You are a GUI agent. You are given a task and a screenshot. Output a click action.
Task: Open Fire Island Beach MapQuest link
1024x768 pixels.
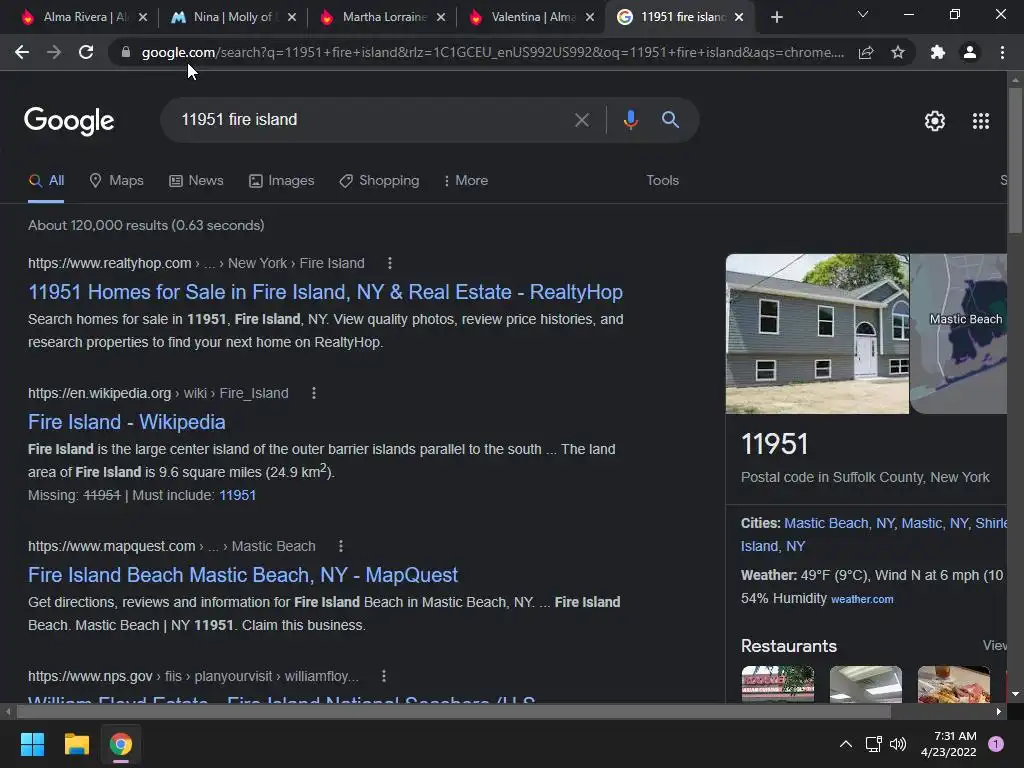pyautogui.click(x=243, y=575)
